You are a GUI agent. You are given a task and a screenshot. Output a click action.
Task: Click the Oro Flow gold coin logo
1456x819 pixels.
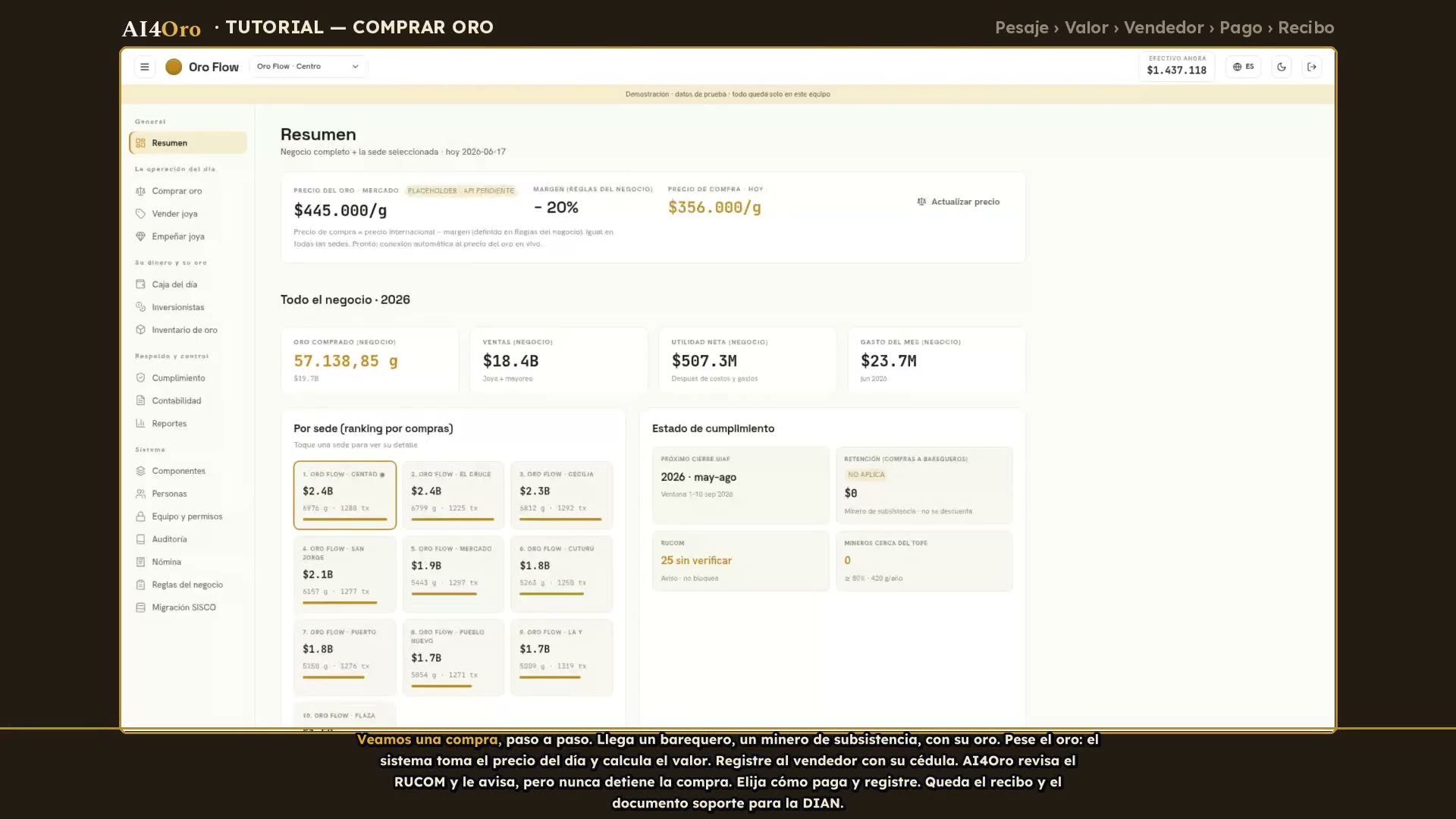point(174,67)
